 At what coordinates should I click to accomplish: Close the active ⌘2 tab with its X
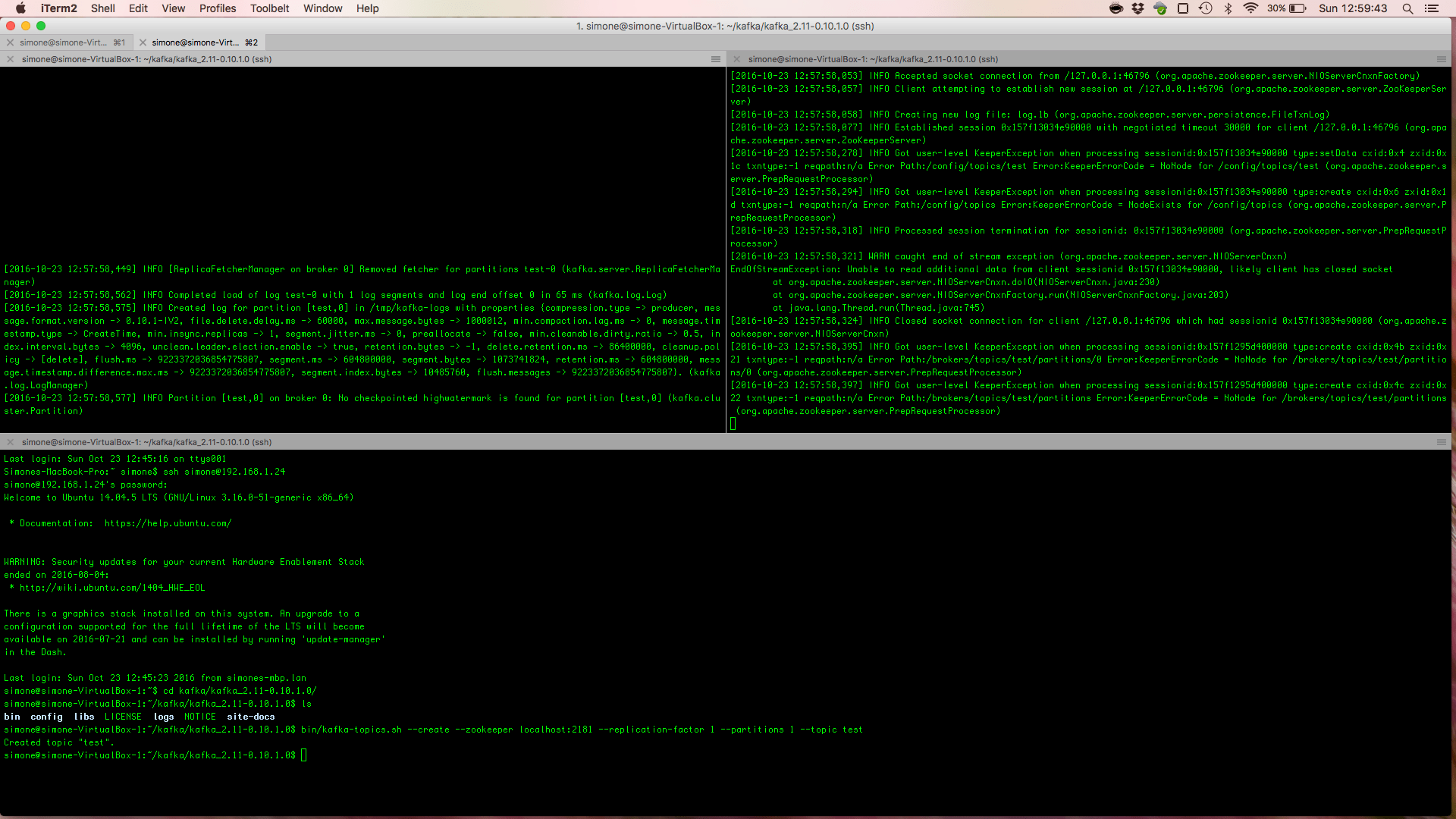[143, 42]
